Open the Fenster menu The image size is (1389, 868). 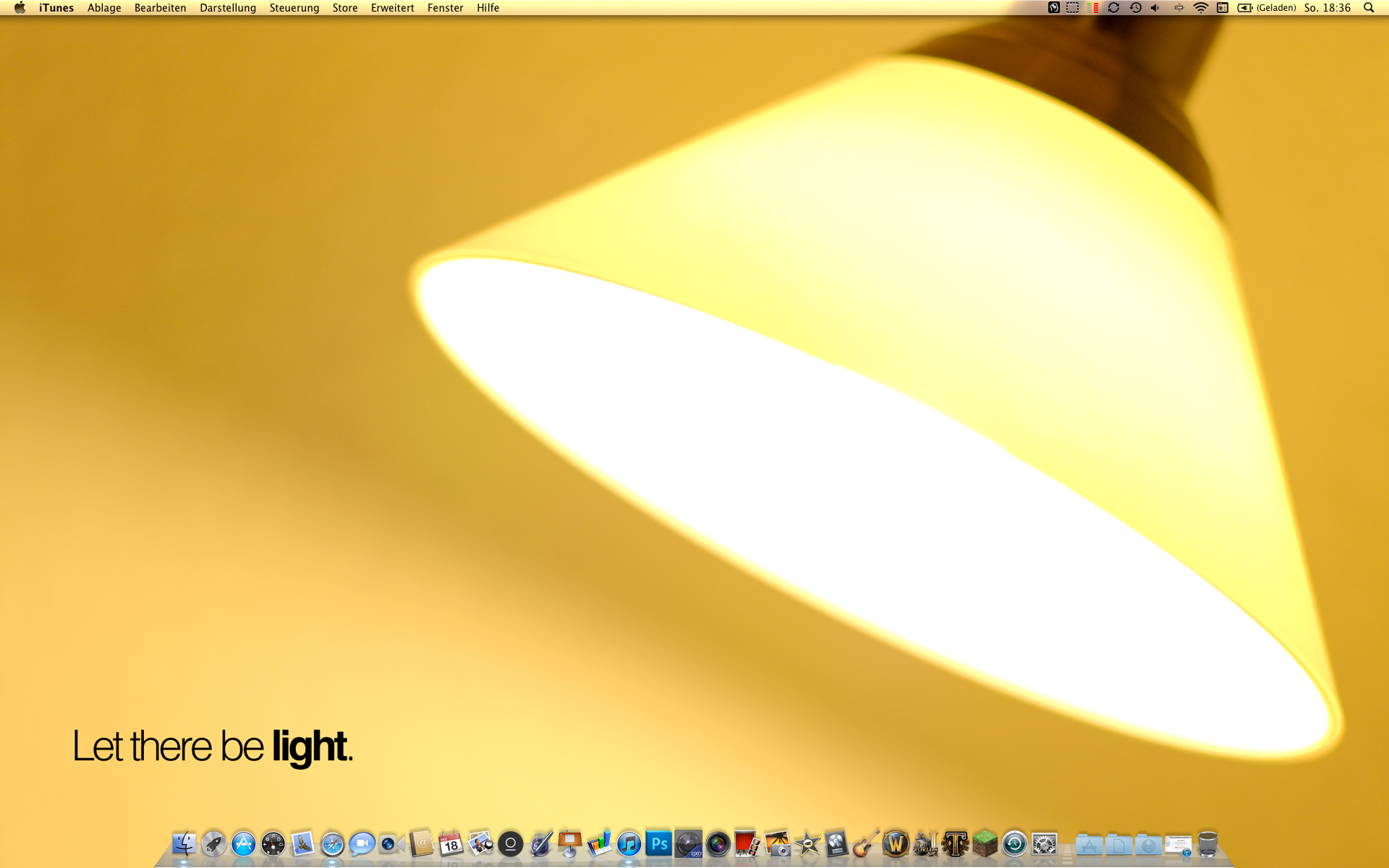445,8
